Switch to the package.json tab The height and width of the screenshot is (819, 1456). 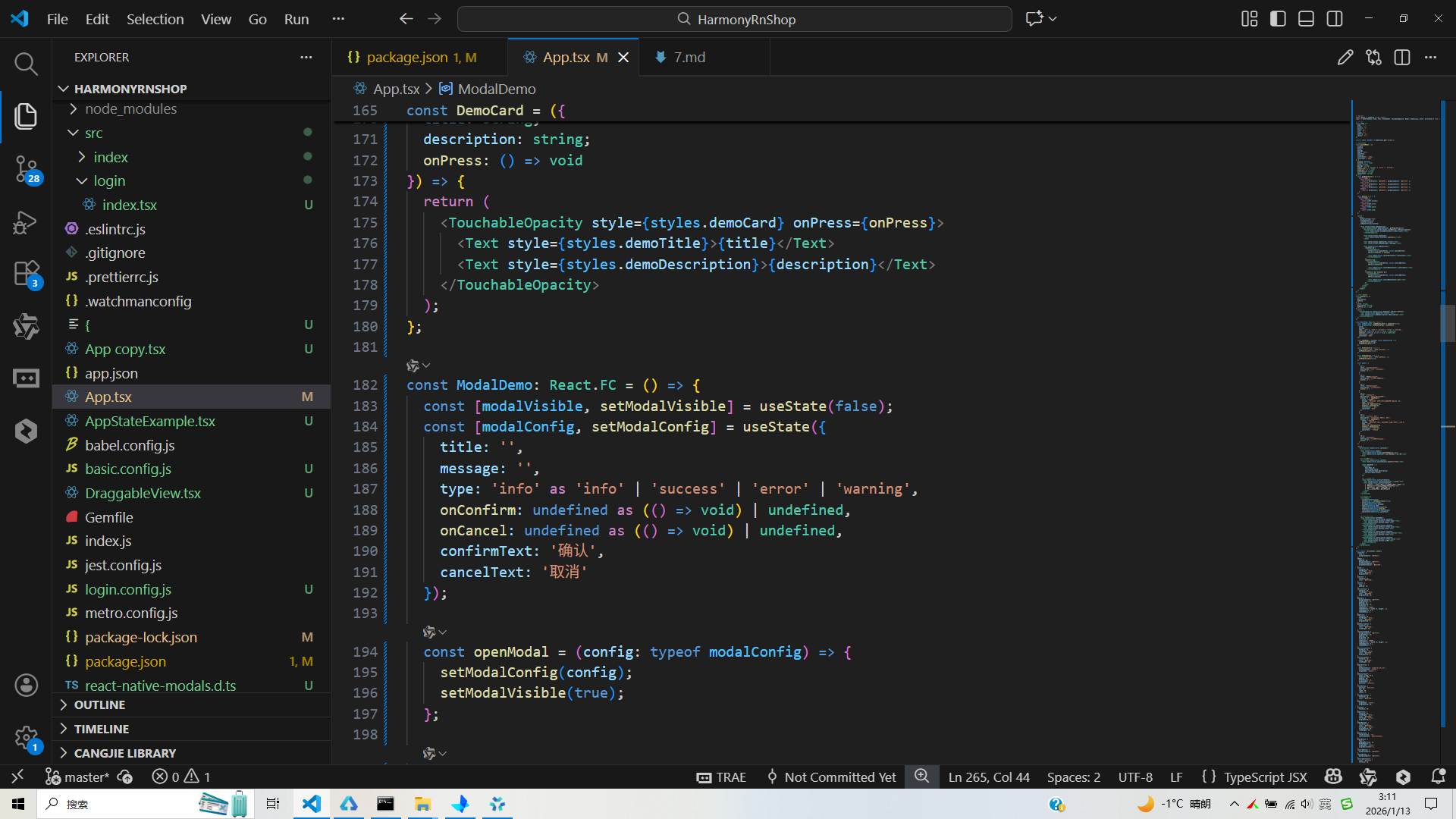coord(407,58)
